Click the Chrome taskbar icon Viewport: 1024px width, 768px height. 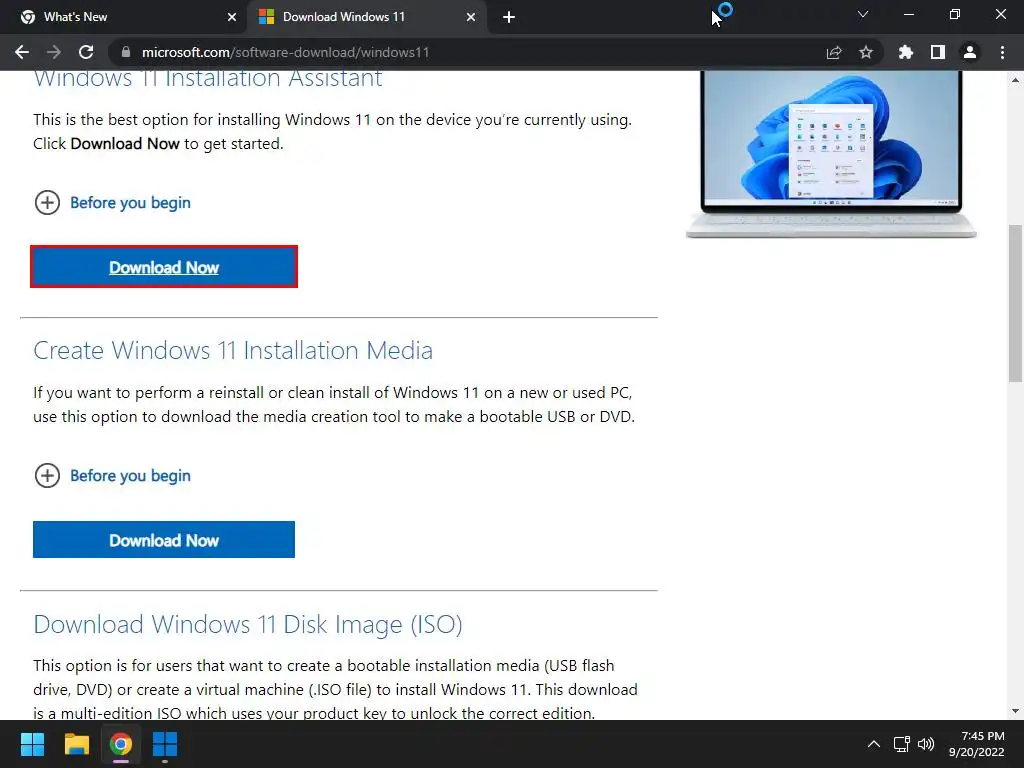point(121,744)
